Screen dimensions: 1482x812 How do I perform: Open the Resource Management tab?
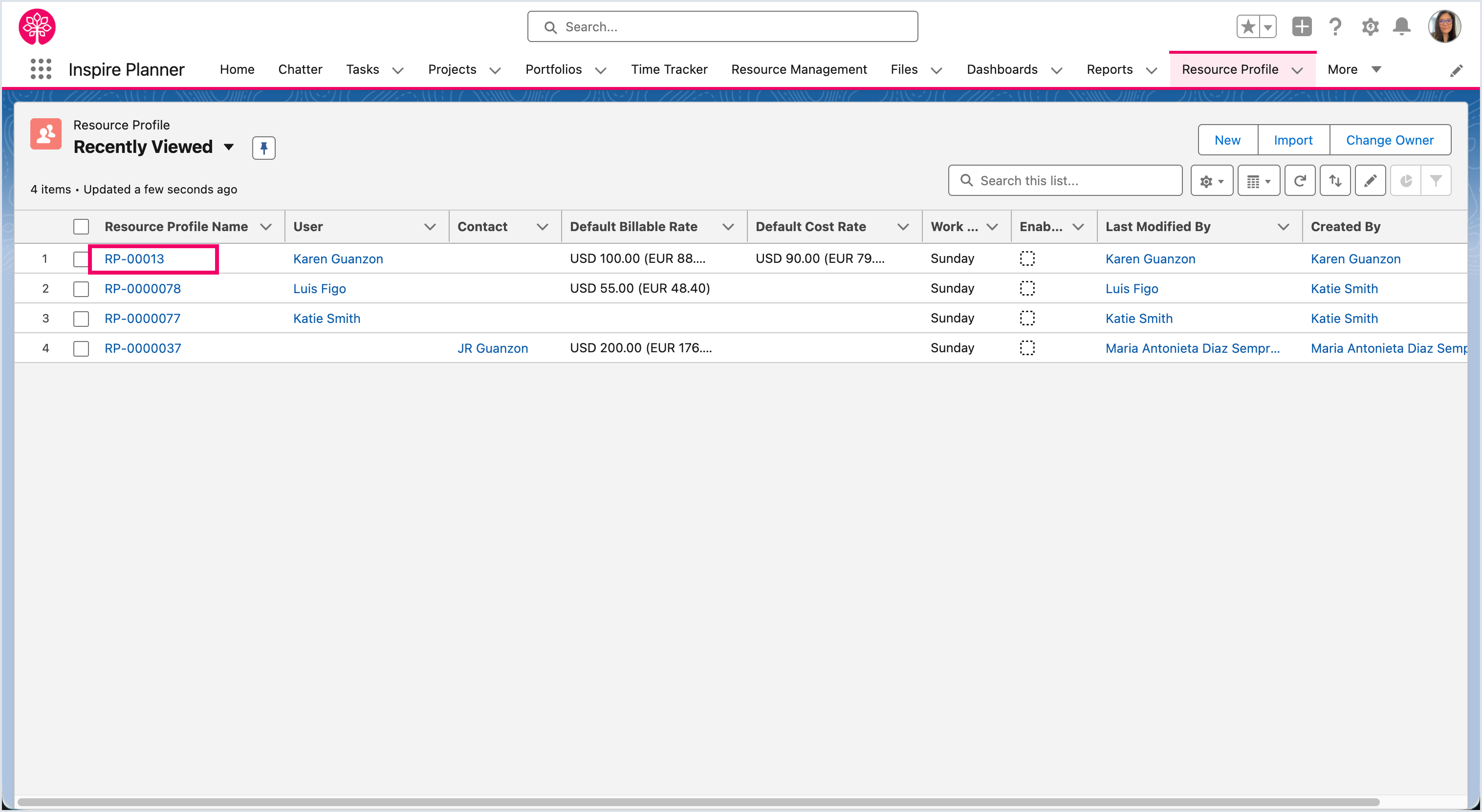[799, 69]
